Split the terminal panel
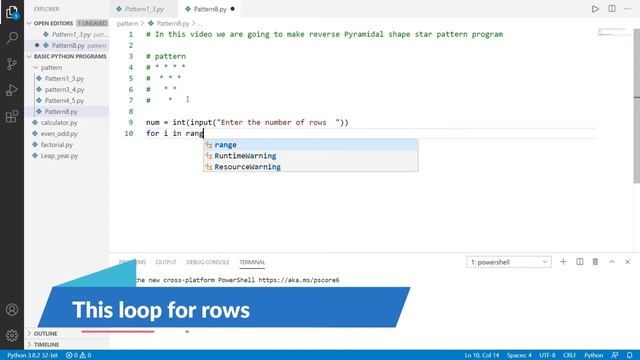 coord(580,262)
